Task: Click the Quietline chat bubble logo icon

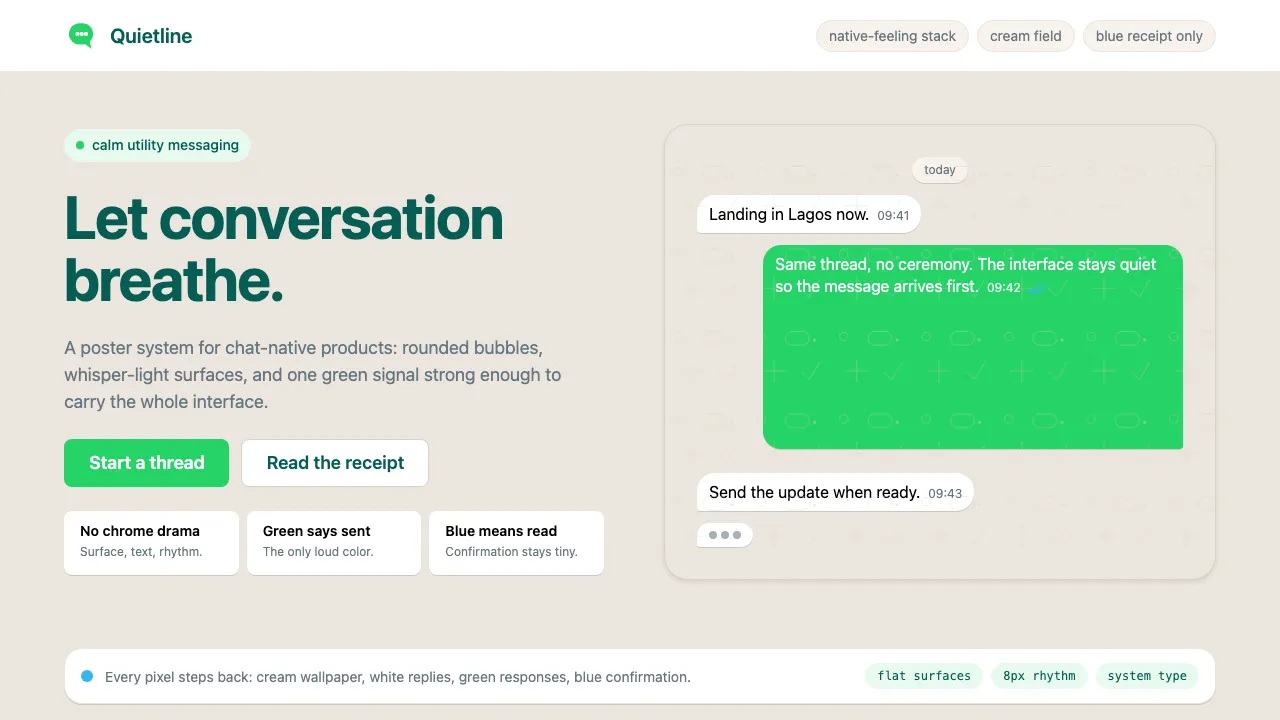Action: click(x=81, y=36)
